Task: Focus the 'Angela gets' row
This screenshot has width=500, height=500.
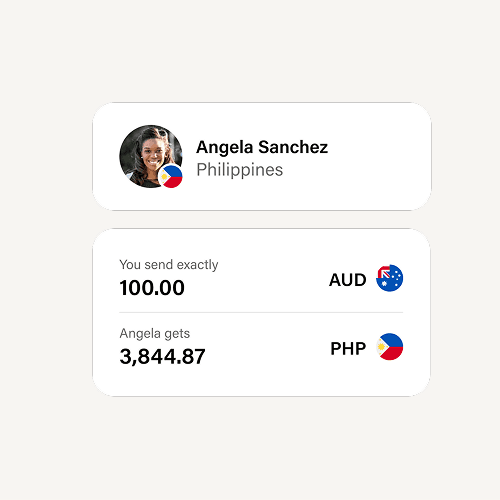Action: pos(261,347)
